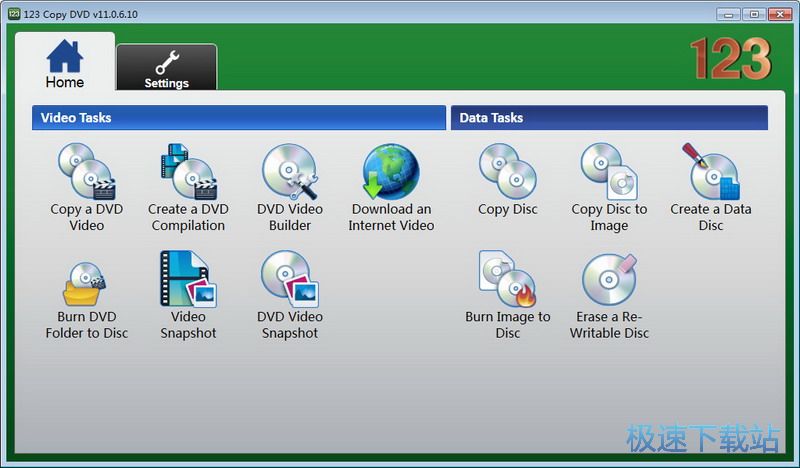Switch to the Home tab
The image size is (800, 468).
click(65, 63)
